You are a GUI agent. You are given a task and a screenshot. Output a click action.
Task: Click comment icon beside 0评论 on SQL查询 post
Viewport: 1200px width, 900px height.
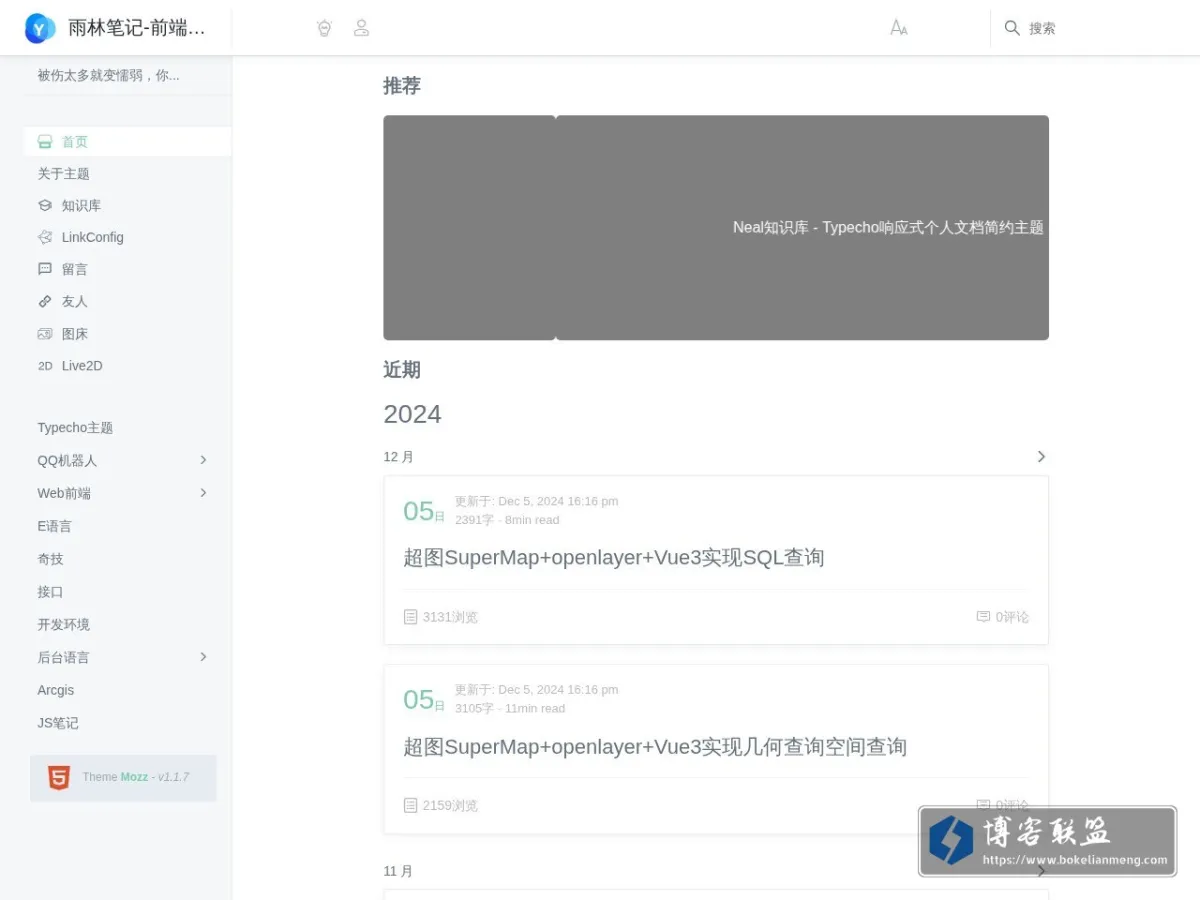(983, 617)
